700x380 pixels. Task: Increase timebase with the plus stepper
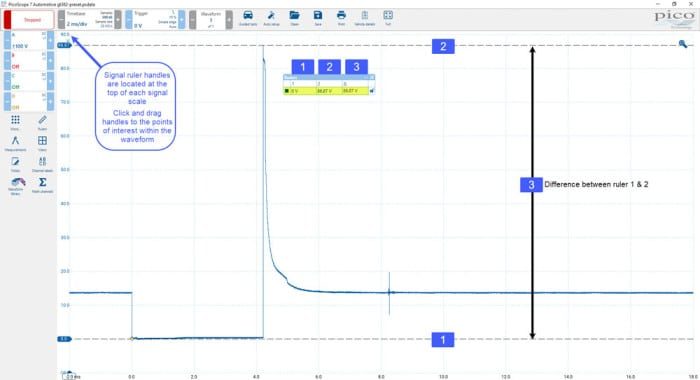point(118,20)
